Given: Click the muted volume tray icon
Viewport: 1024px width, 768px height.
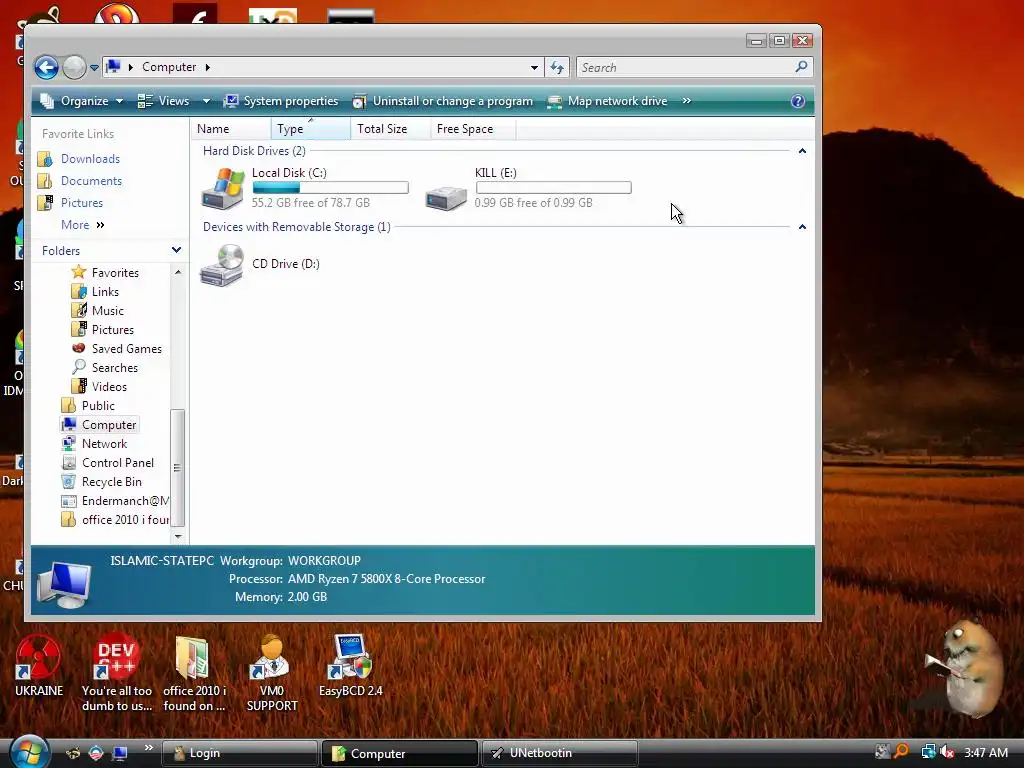Looking at the screenshot, I should (947, 752).
